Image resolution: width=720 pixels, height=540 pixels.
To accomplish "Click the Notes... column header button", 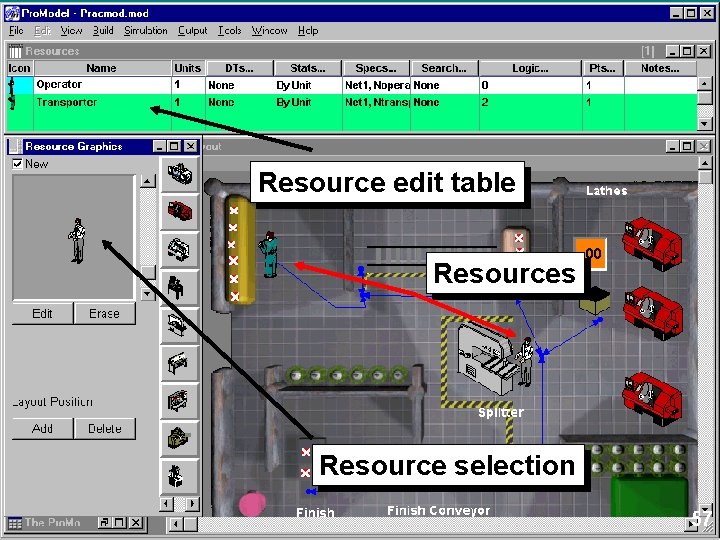I will pyautogui.click(x=660, y=68).
